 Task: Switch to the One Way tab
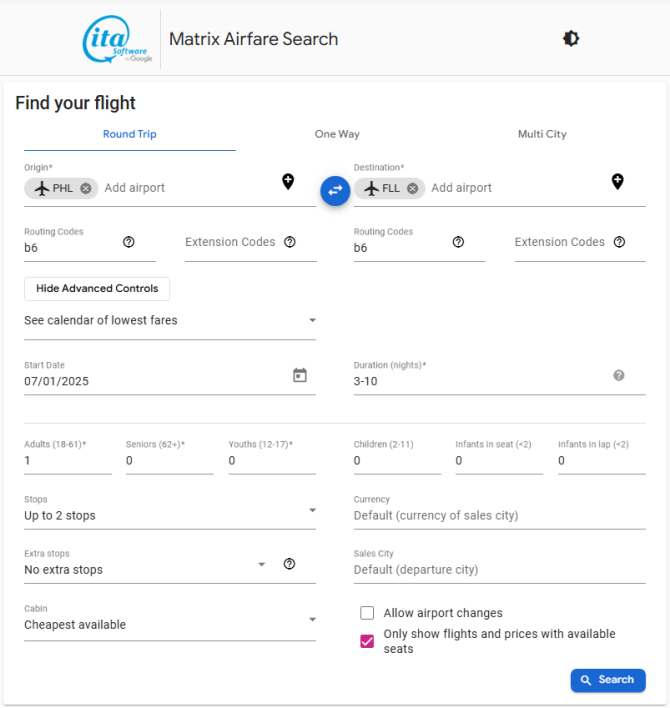(337, 134)
